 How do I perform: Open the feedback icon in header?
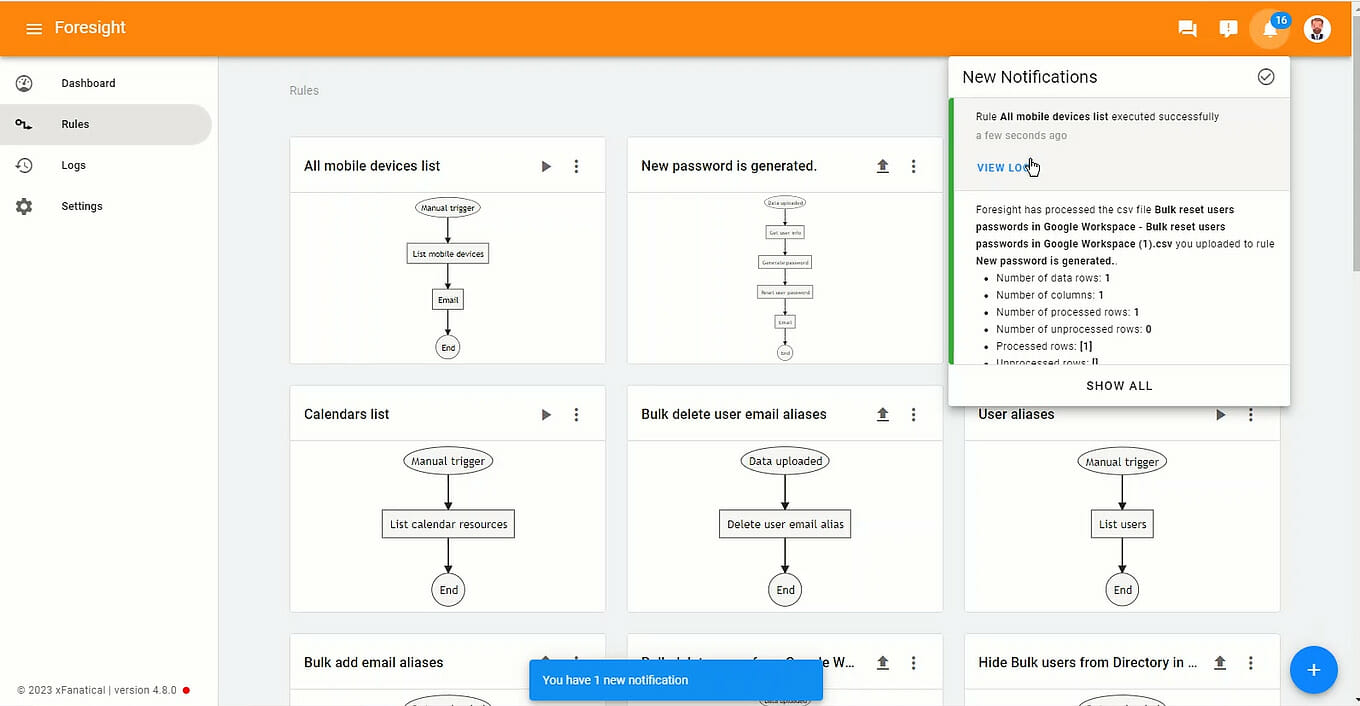pyautogui.click(x=1228, y=28)
